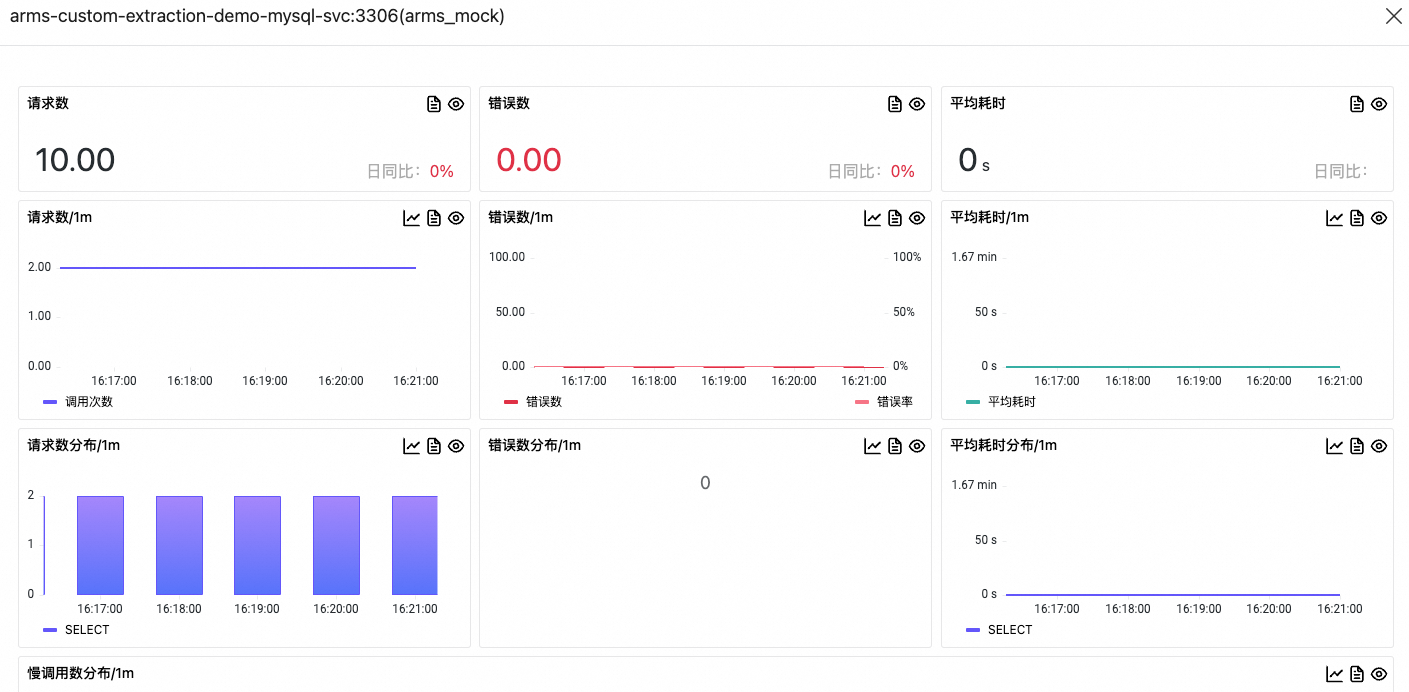1409x692 pixels.
Task: Click chart icon in 错误数/1m panel
Action: pos(872,218)
